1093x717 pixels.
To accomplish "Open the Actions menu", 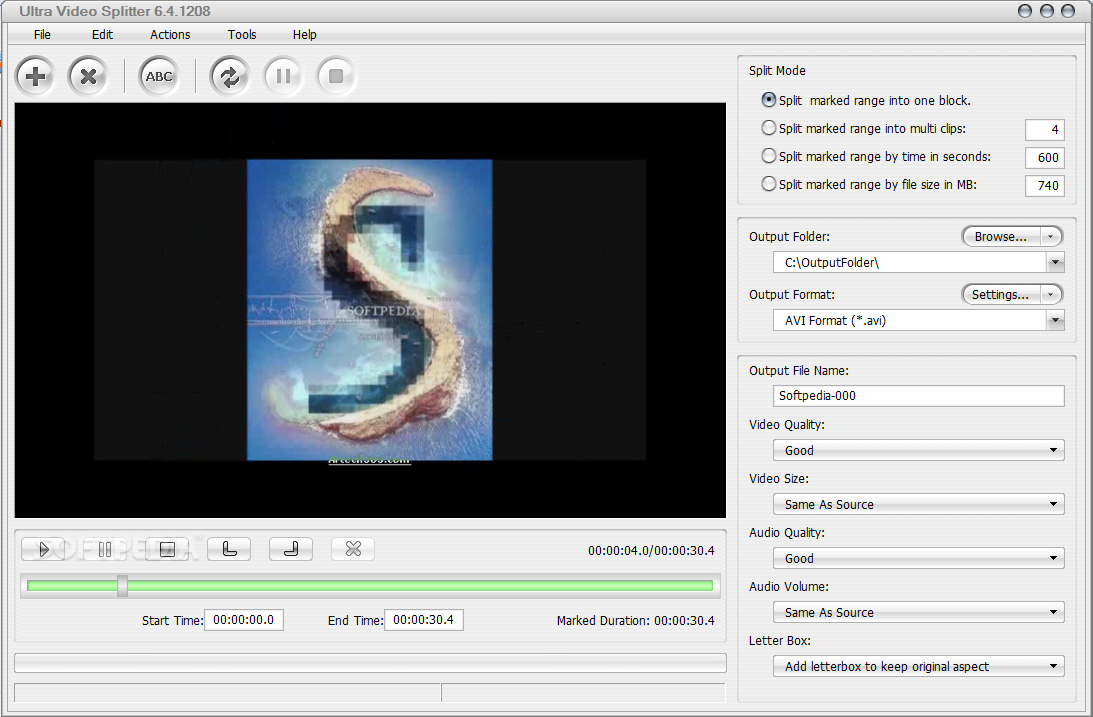I will [x=170, y=35].
